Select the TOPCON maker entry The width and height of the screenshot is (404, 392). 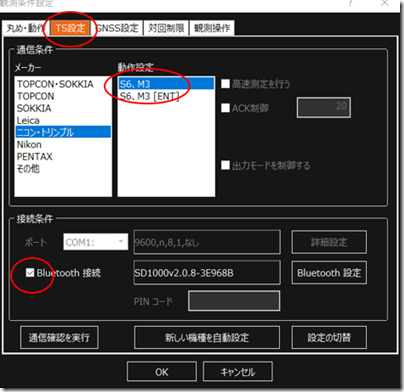pyautogui.click(x=63, y=96)
